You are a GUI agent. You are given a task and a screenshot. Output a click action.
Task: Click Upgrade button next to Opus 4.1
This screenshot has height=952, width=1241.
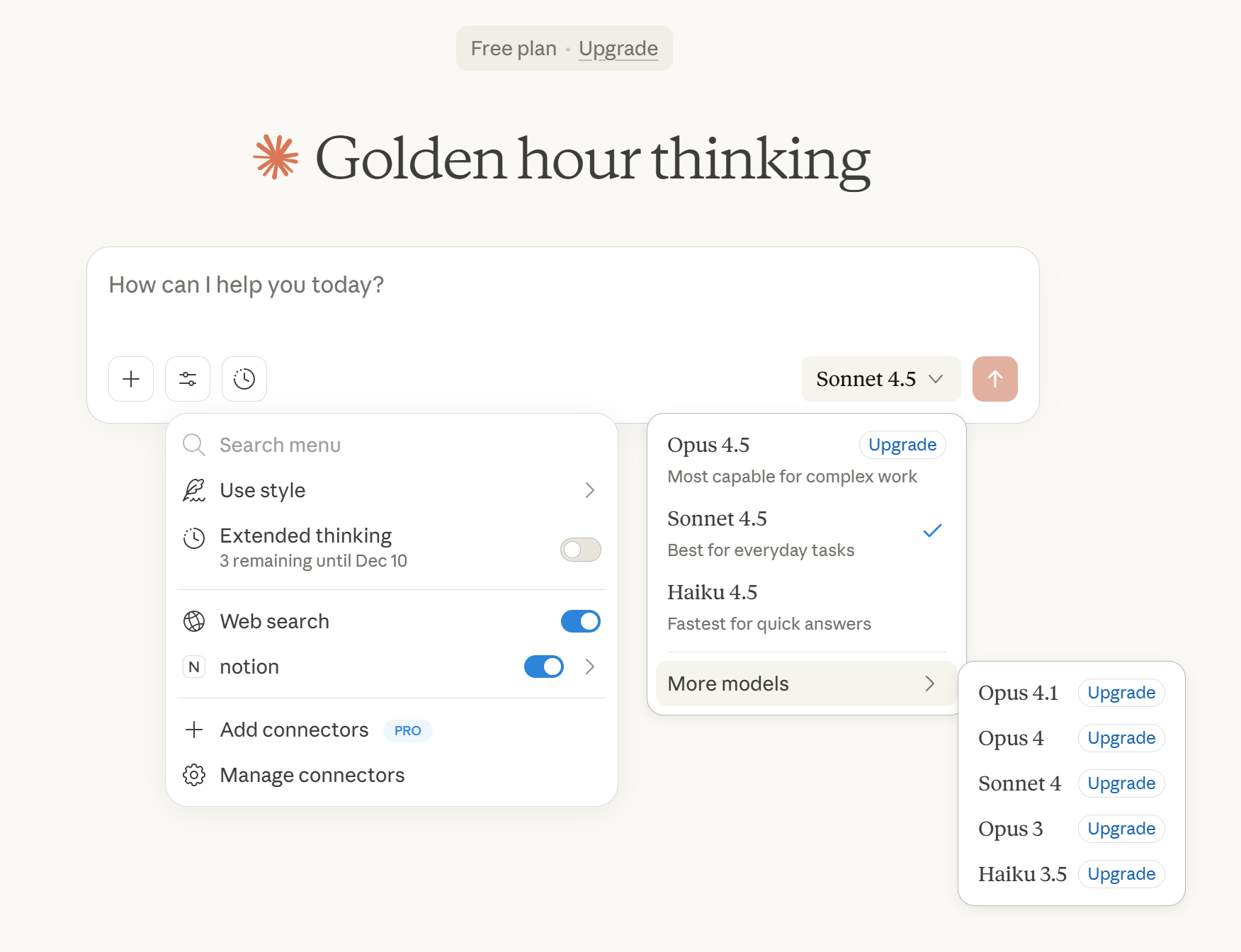pos(1121,693)
